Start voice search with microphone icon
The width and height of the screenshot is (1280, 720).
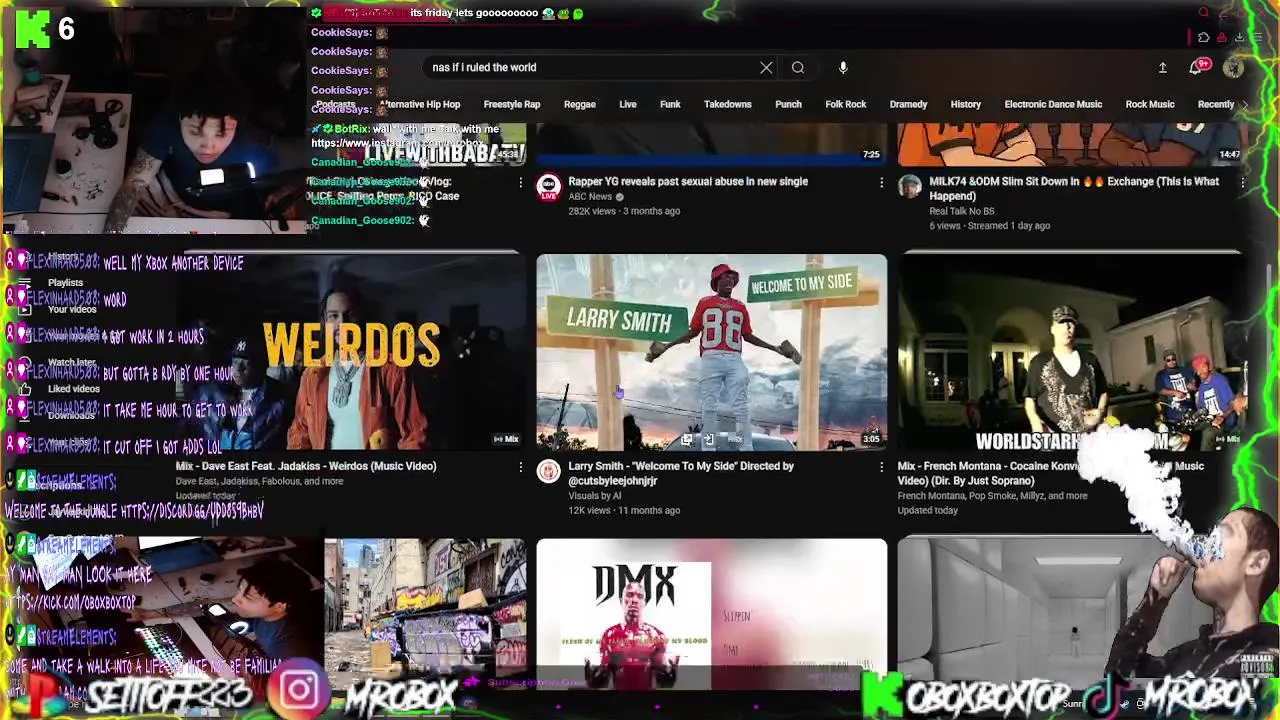(843, 68)
